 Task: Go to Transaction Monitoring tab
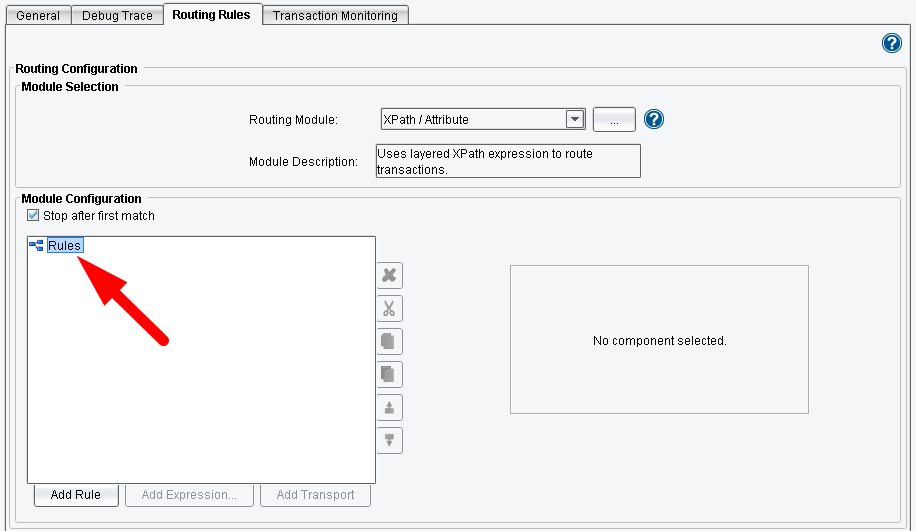point(335,16)
